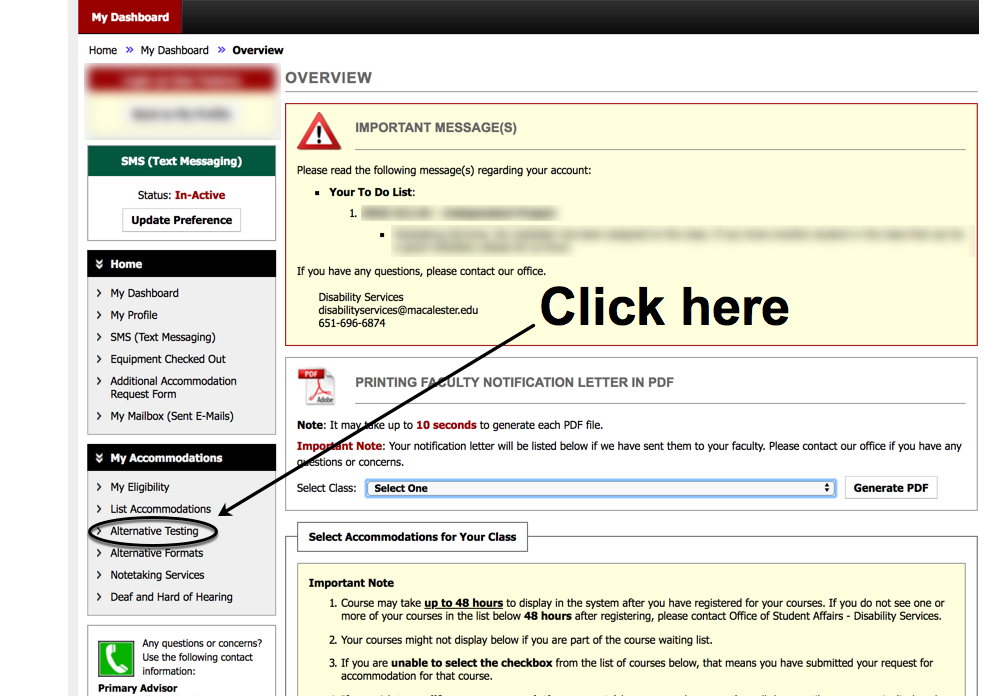The height and width of the screenshot is (696, 984).
Task: Open SMS (Text Messaging) sidebar link
Action: tap(163, 337)
